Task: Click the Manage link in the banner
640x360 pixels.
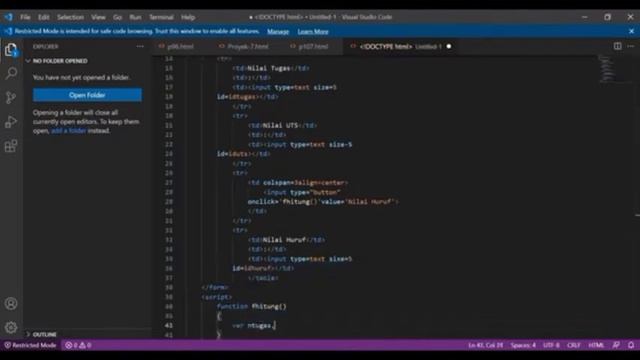Action: pos(278,31)
